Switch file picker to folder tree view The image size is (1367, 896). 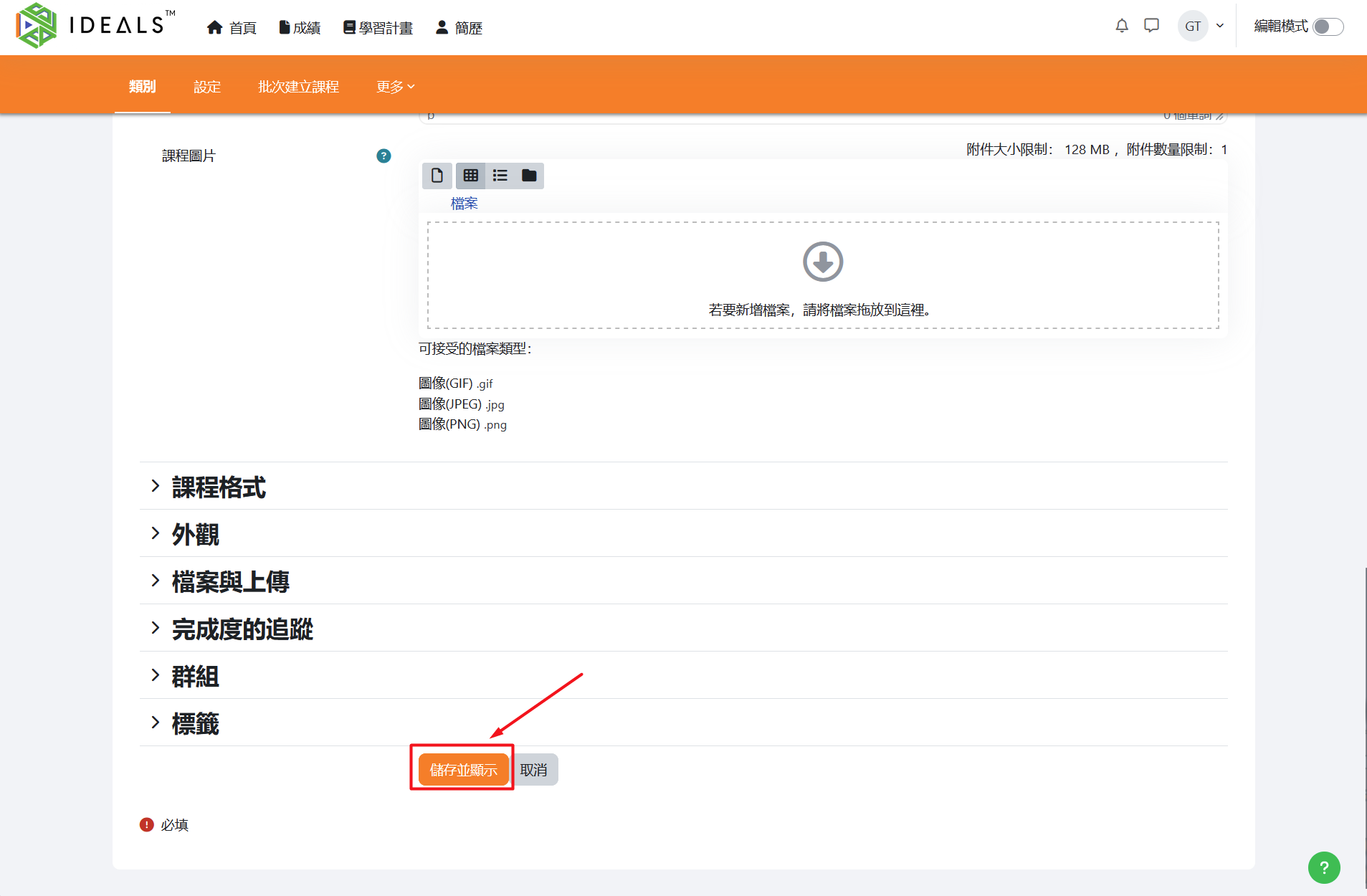click(529, 176)
